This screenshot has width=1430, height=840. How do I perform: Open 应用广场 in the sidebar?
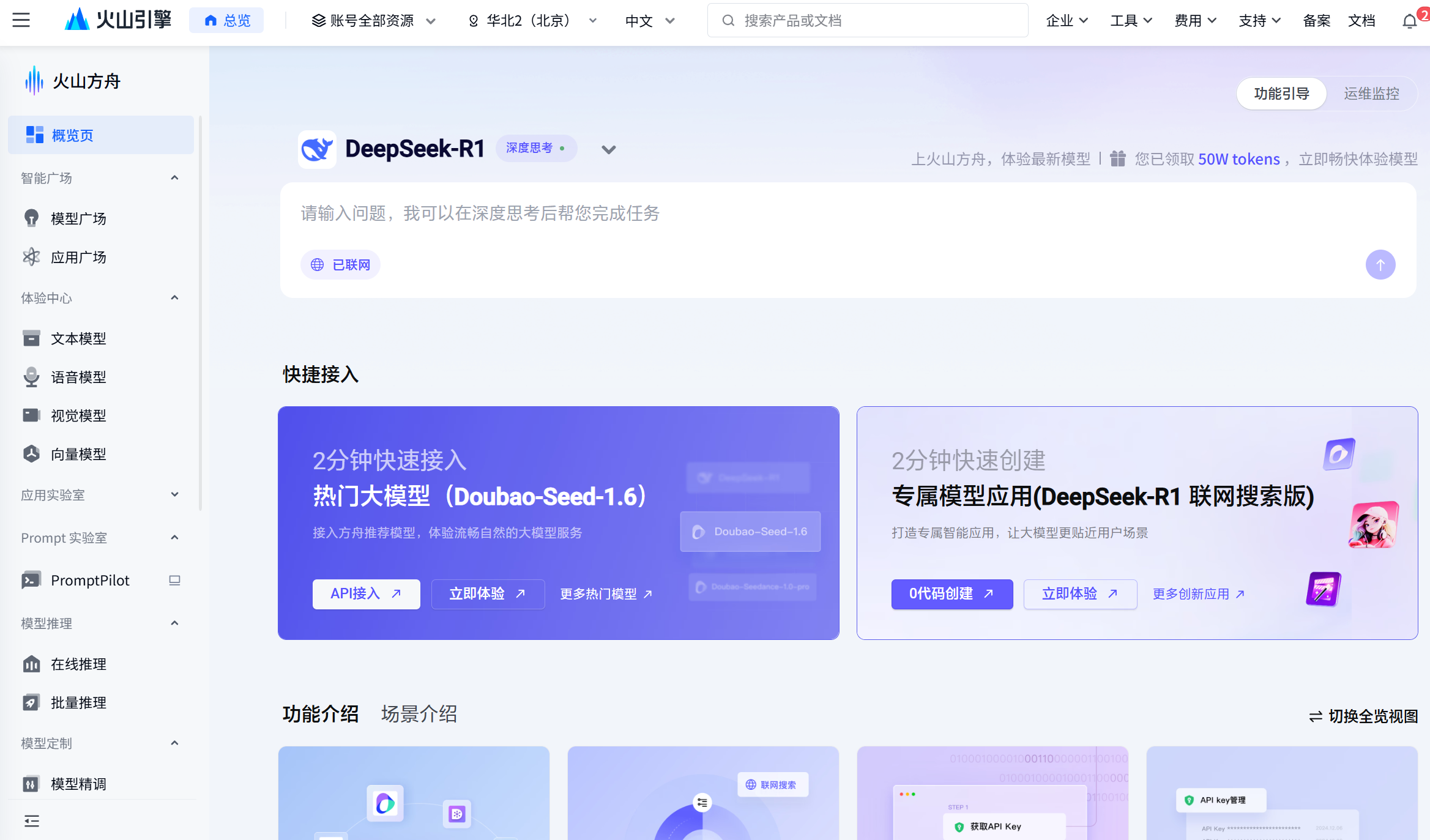[78, 257]
